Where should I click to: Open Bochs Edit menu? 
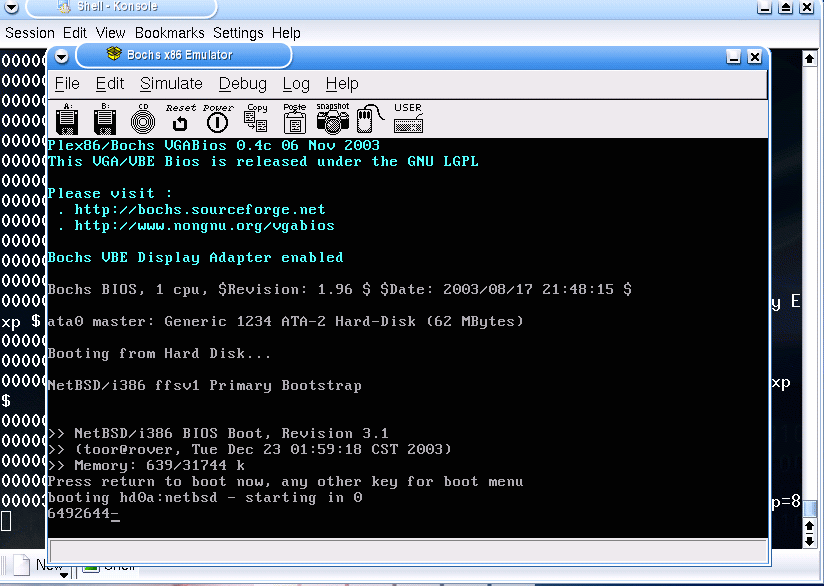click(x=110, y=84)
